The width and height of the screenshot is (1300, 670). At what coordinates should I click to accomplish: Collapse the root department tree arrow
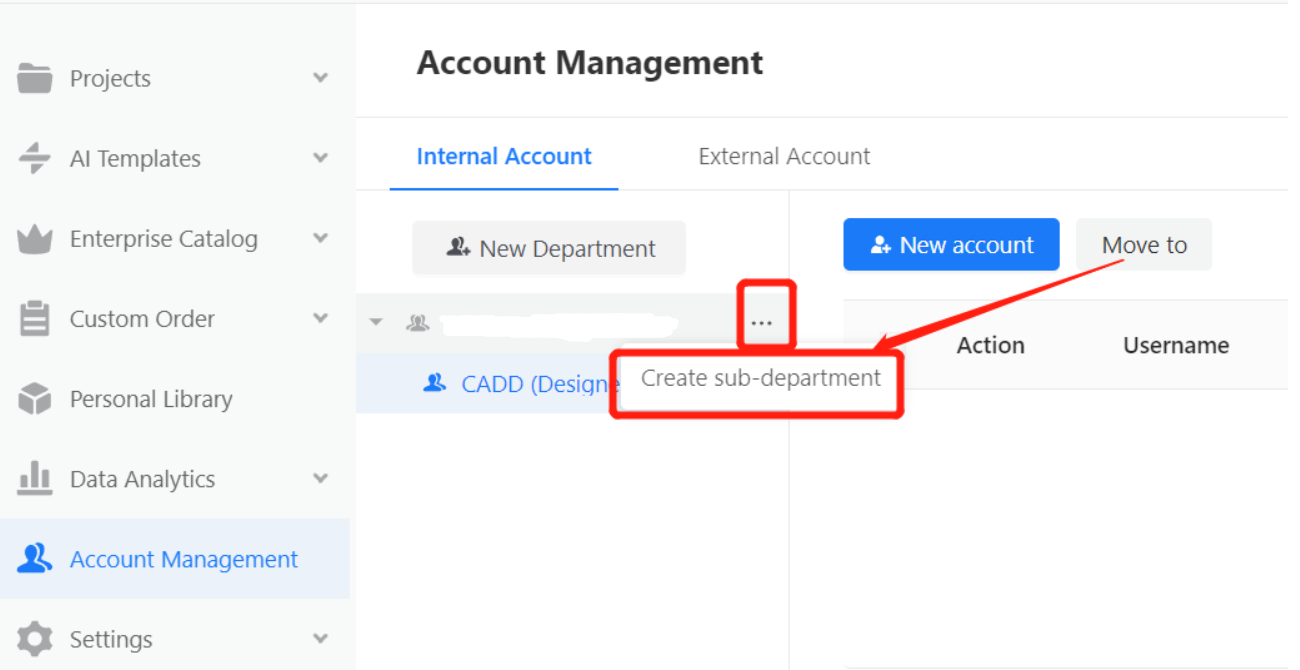tap(376, 322)
